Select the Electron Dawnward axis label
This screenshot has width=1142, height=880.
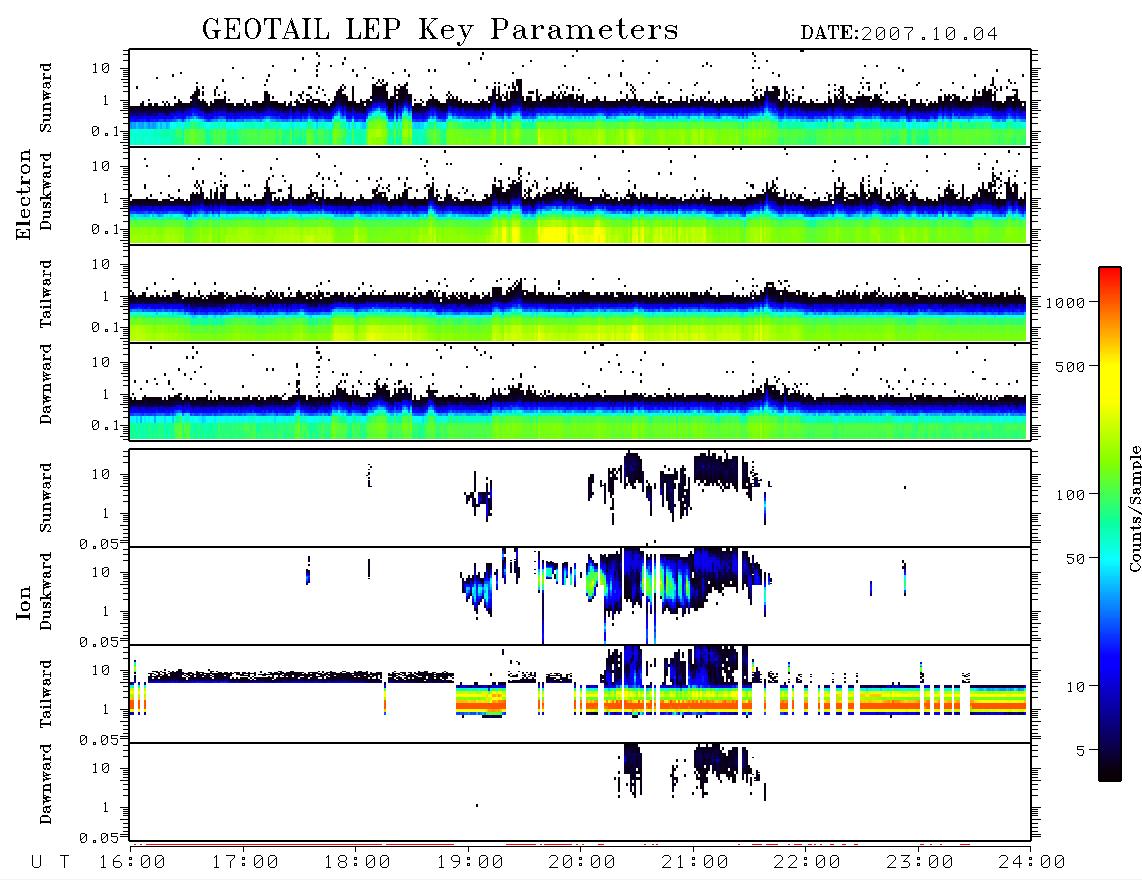pos(46,384)
